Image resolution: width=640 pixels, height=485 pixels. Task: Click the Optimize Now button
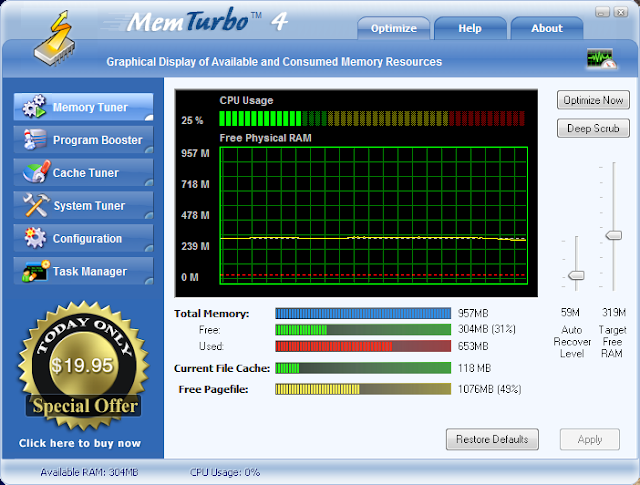tap(593, 100)
